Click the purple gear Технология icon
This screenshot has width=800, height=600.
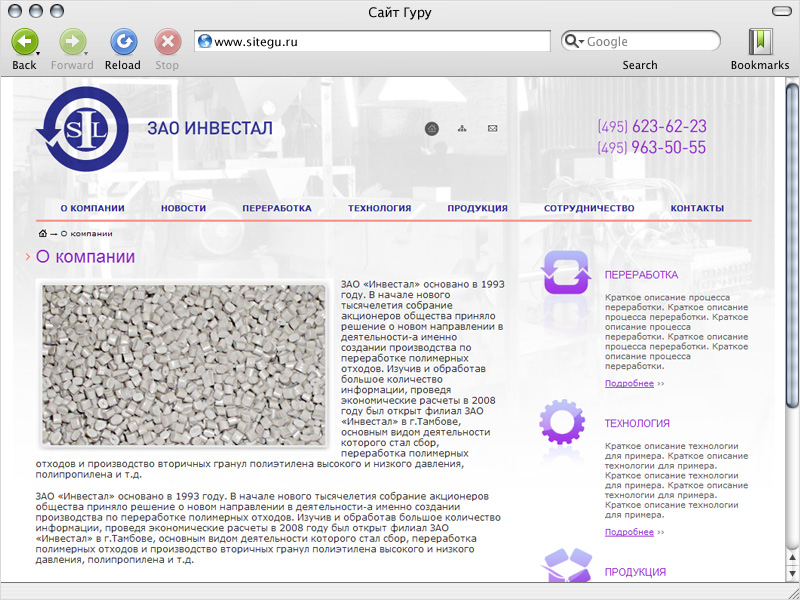point(562,422)
